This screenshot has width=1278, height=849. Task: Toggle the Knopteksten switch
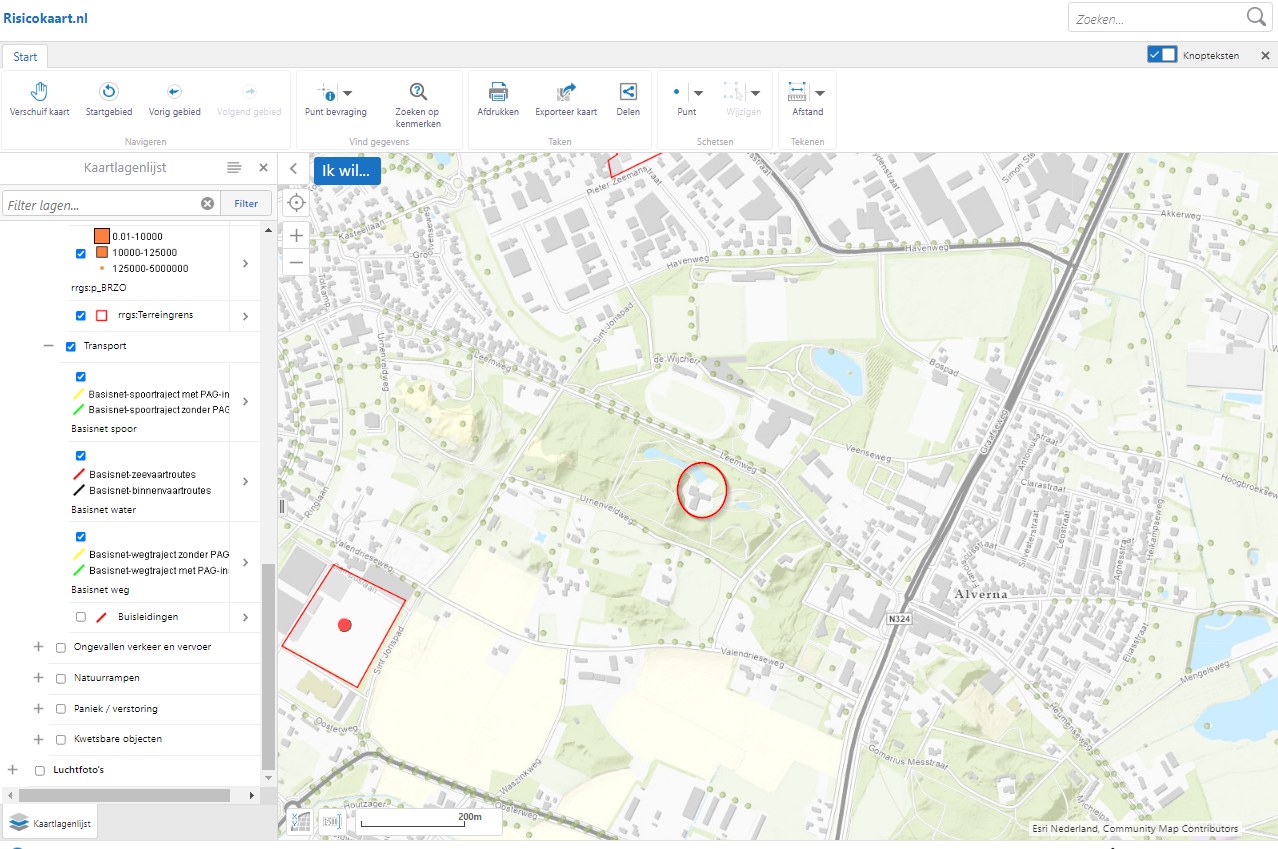(x=1162, y=55)
